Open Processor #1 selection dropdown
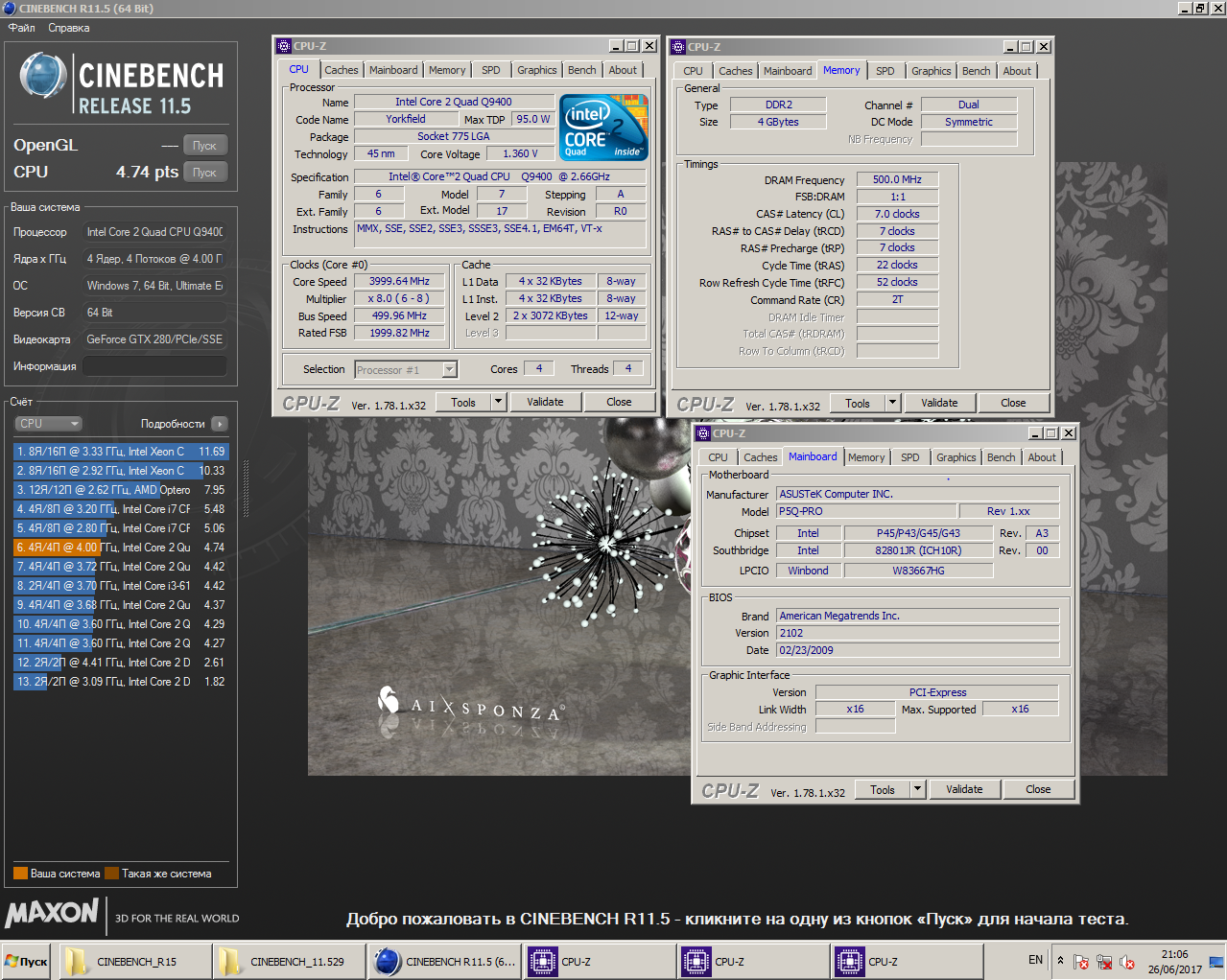Viewport: 1227px width, 980px height. tap(406, 369)
